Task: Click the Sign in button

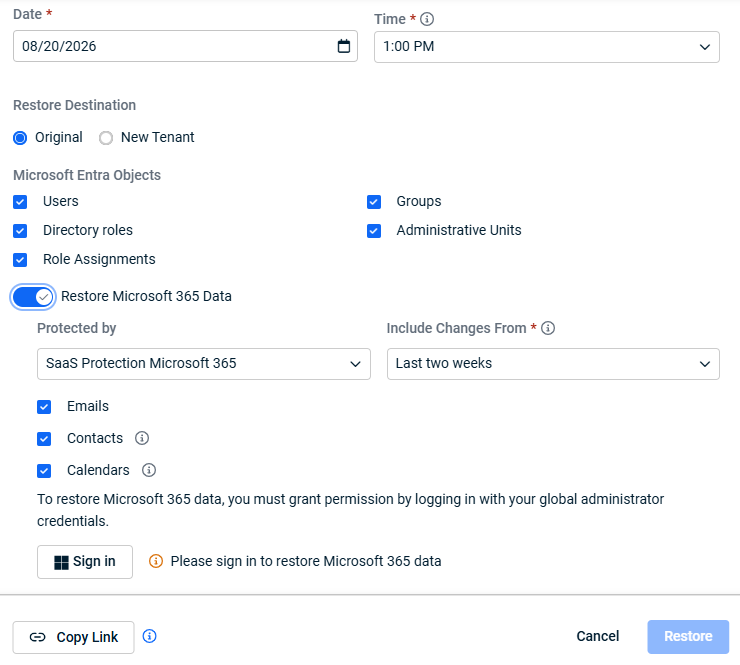Action: click(85, 562)
